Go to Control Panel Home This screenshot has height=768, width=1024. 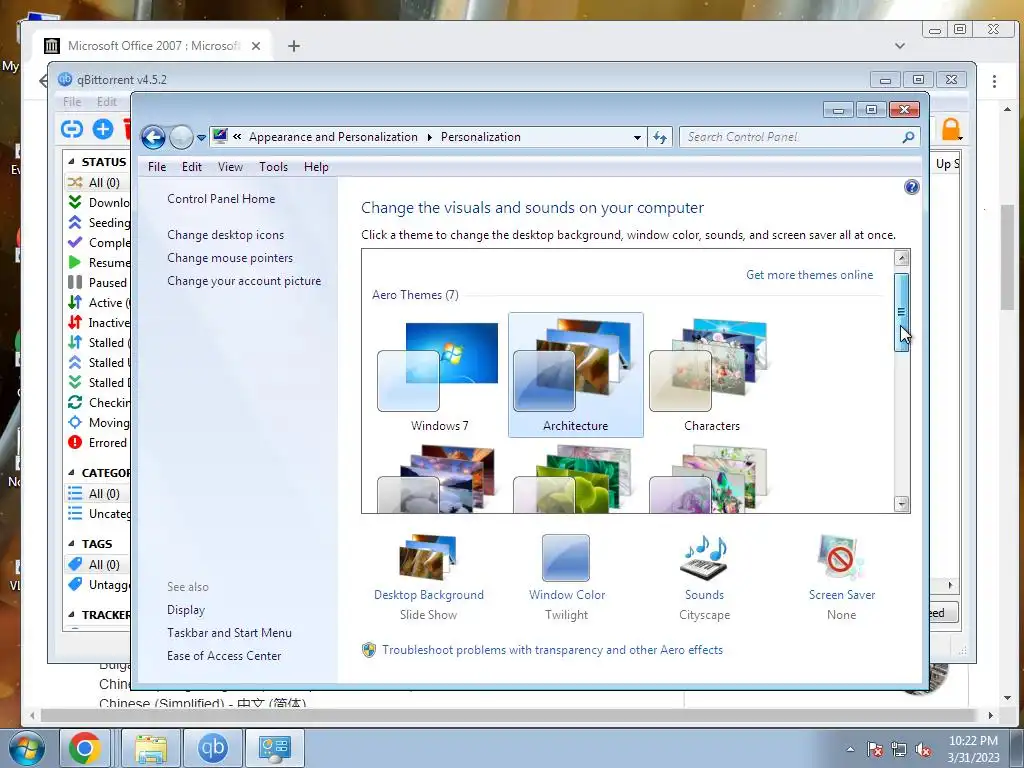(221, 199)
